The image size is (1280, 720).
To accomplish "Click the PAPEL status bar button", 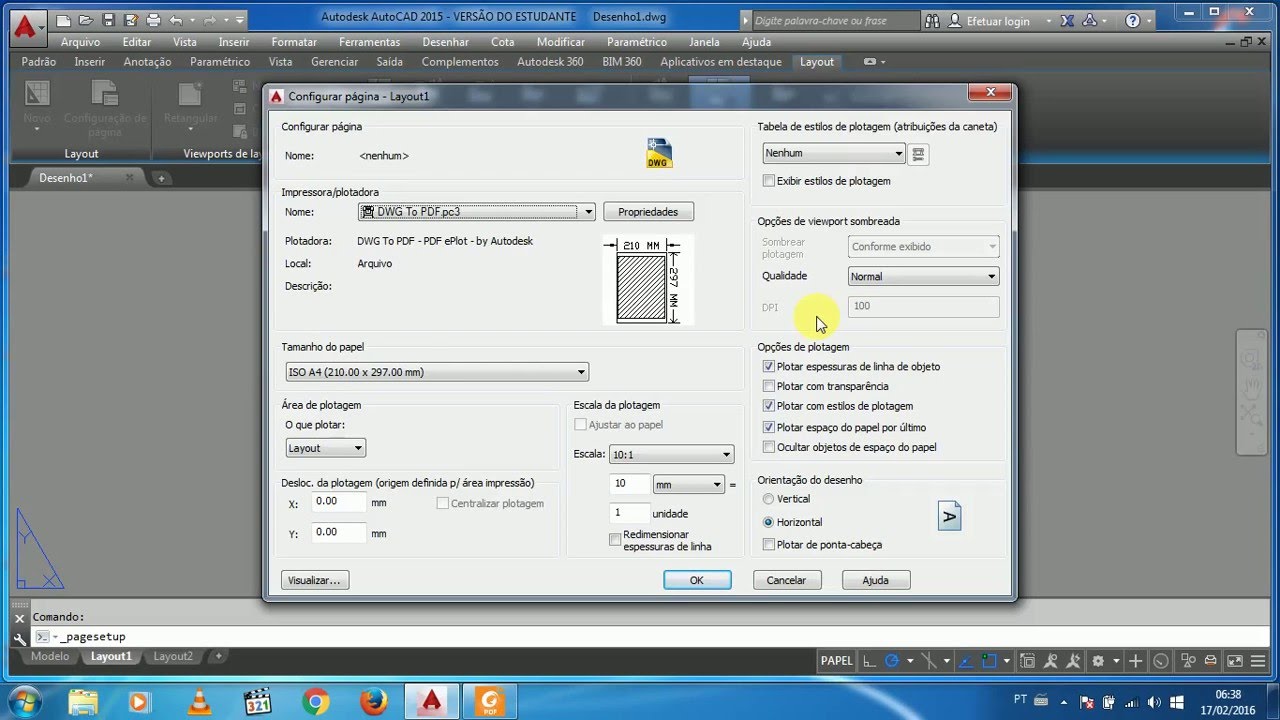I will (x=837, y=660).
